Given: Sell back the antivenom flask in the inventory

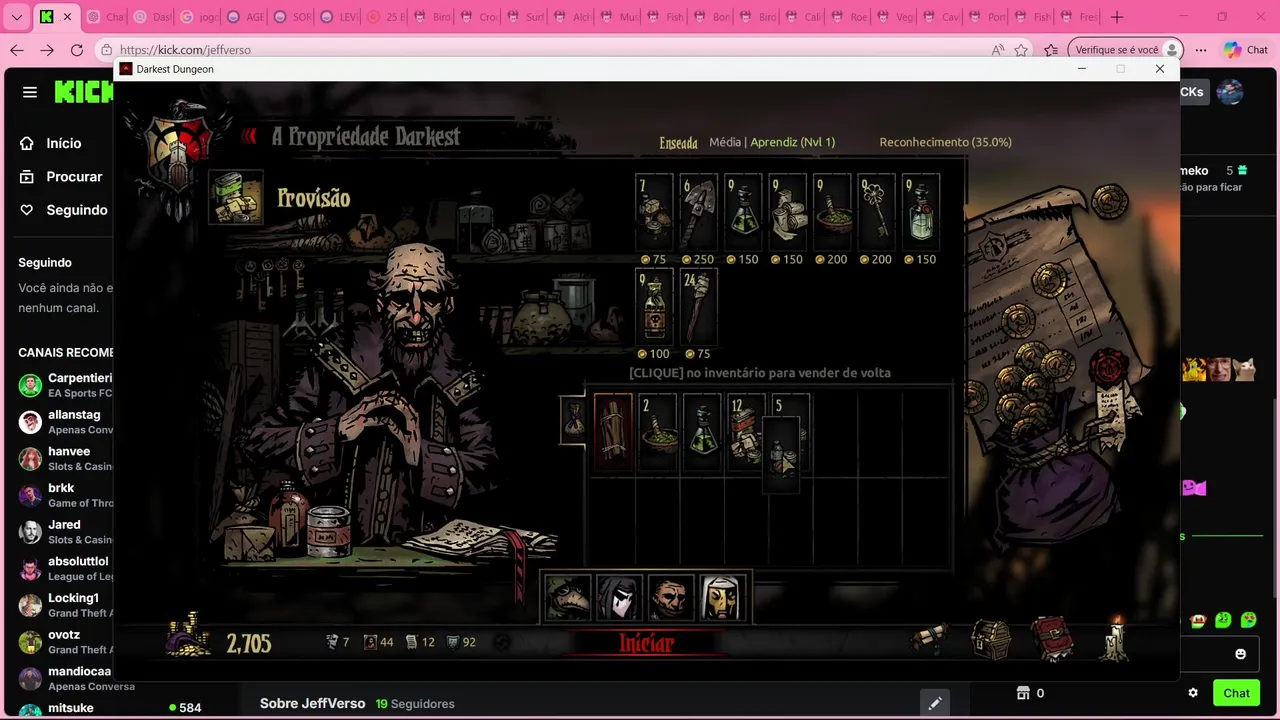Looking at the screenshot, I should (702, 433).
